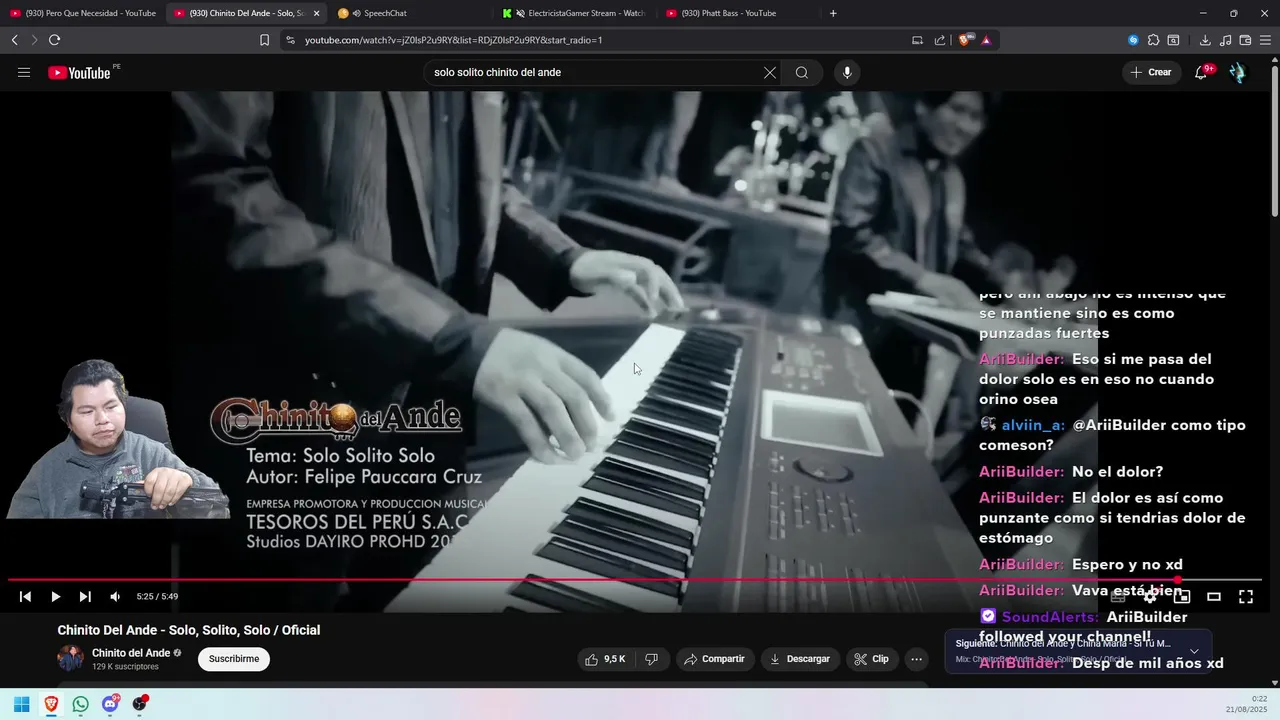1280x720 pixels.
Task: Start voice search with the microphone
Action: 847,72
